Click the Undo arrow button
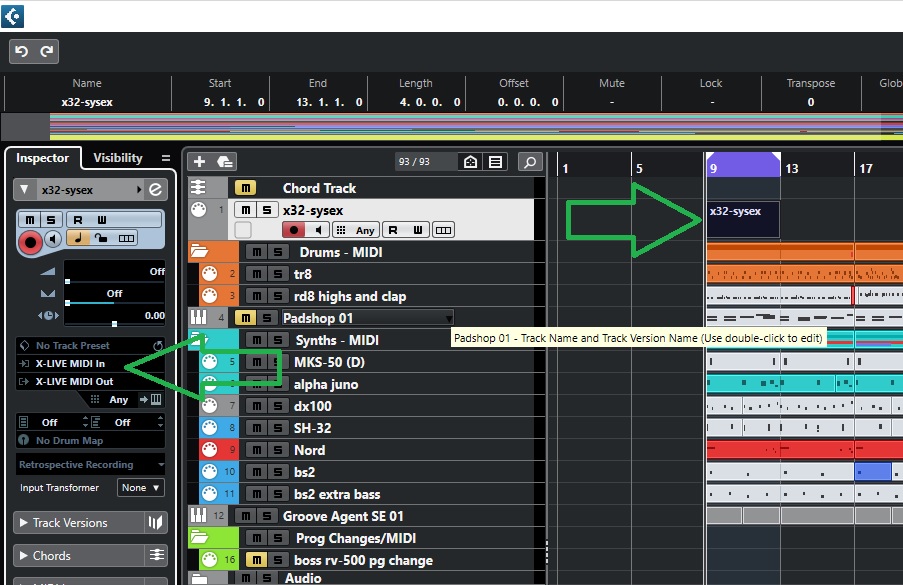 tap(22, 52)
